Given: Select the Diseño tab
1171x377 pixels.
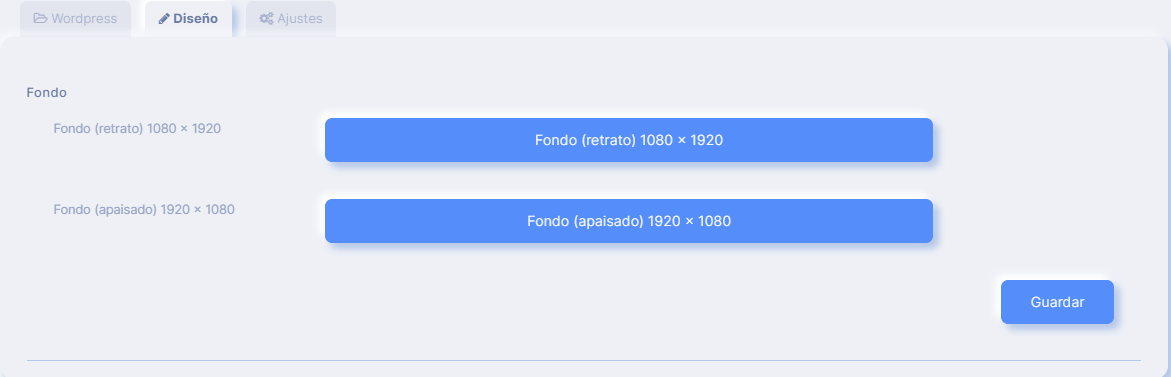Looking at the screenshot, I should pyautogui.click(x=188, y=19).
